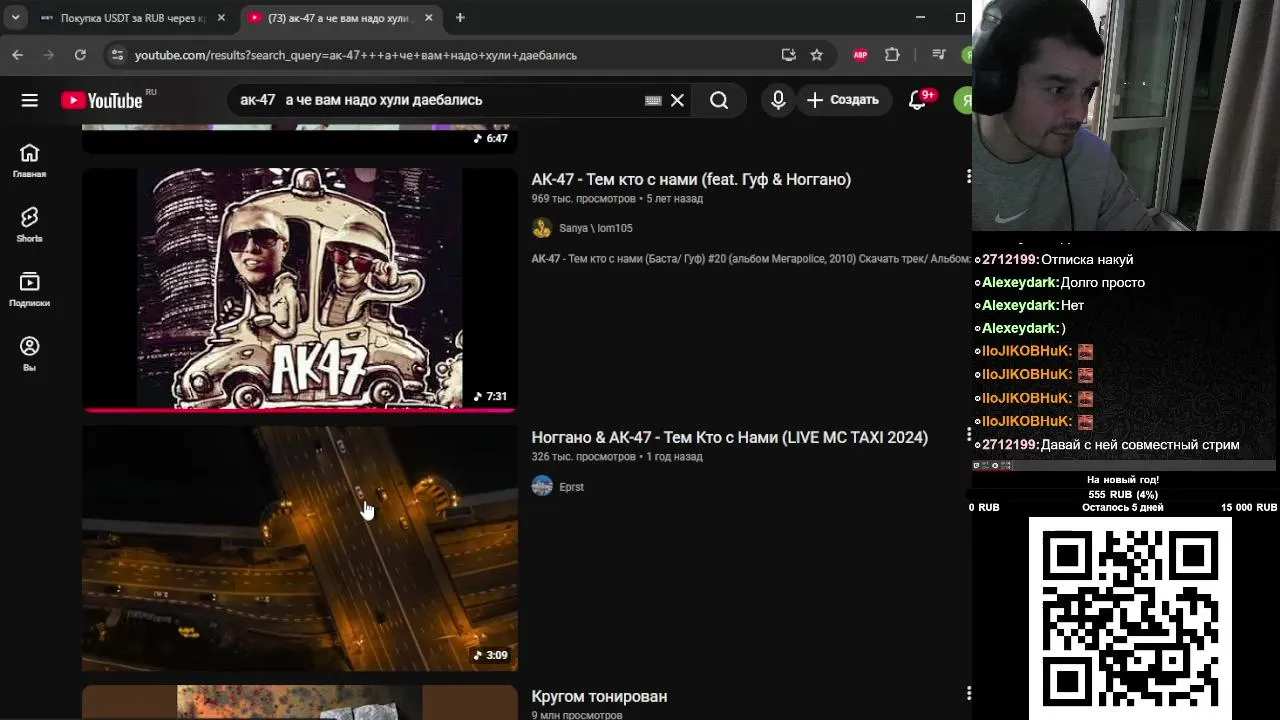The height and width of the screenshot is (720, 1280).
Task: Install app icon in address bar
Action: point(789,55)
